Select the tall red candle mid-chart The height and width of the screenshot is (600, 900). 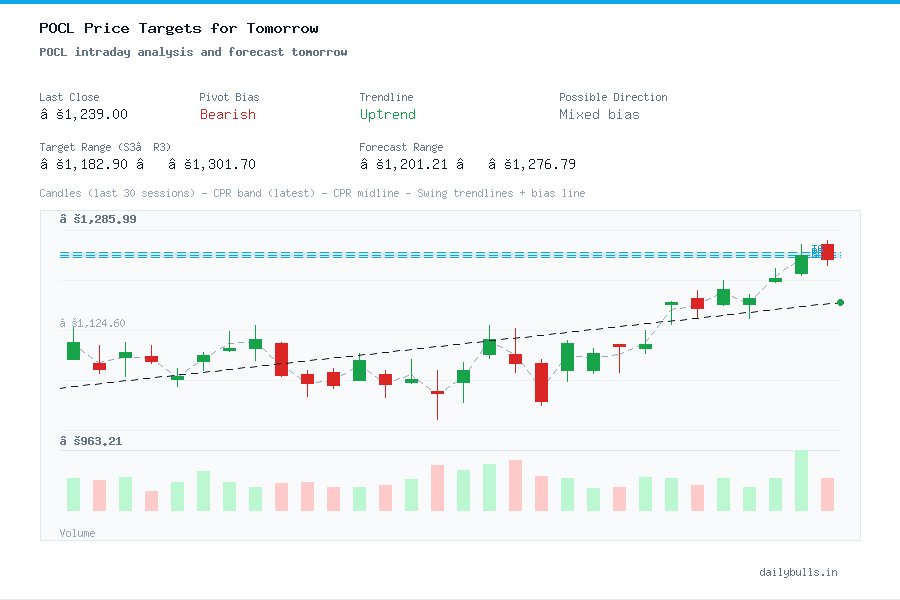coord(541,383)
